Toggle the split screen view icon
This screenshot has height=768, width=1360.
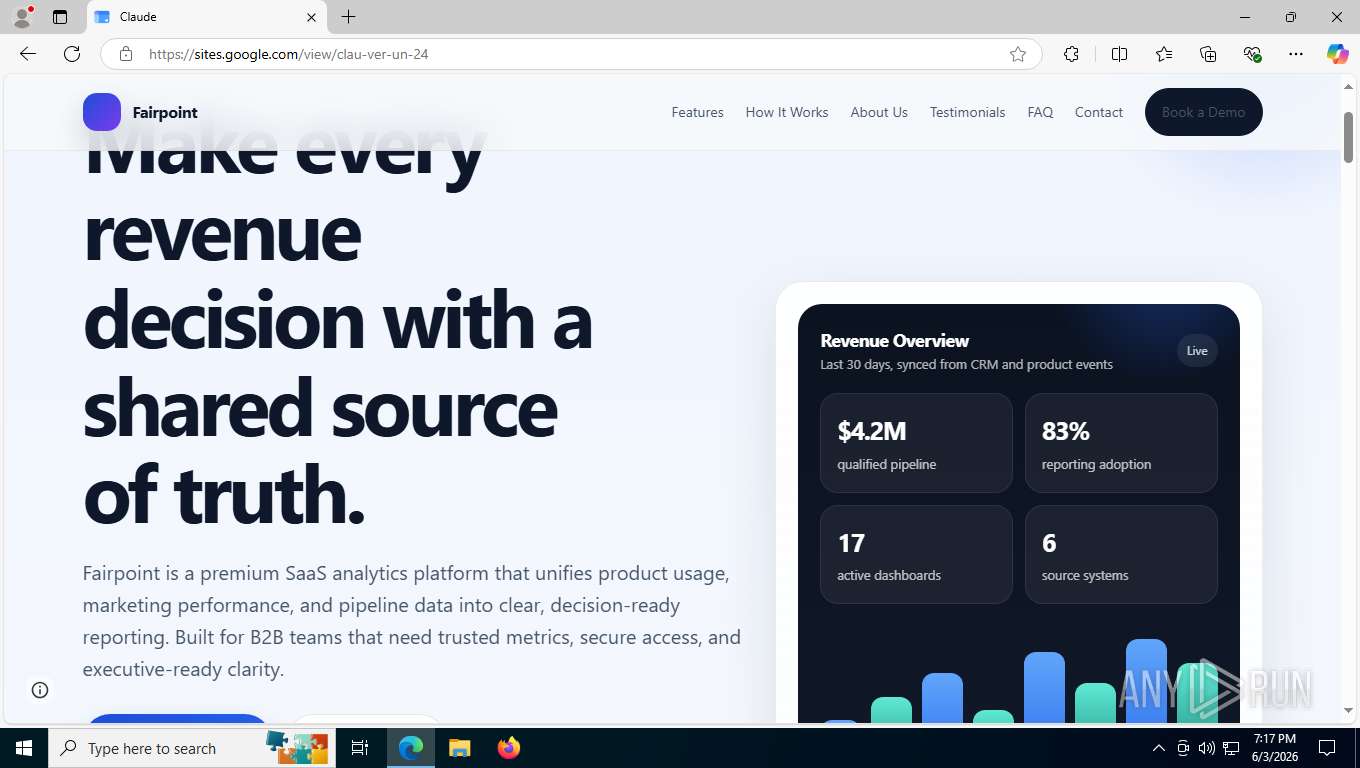(1120, 54)
